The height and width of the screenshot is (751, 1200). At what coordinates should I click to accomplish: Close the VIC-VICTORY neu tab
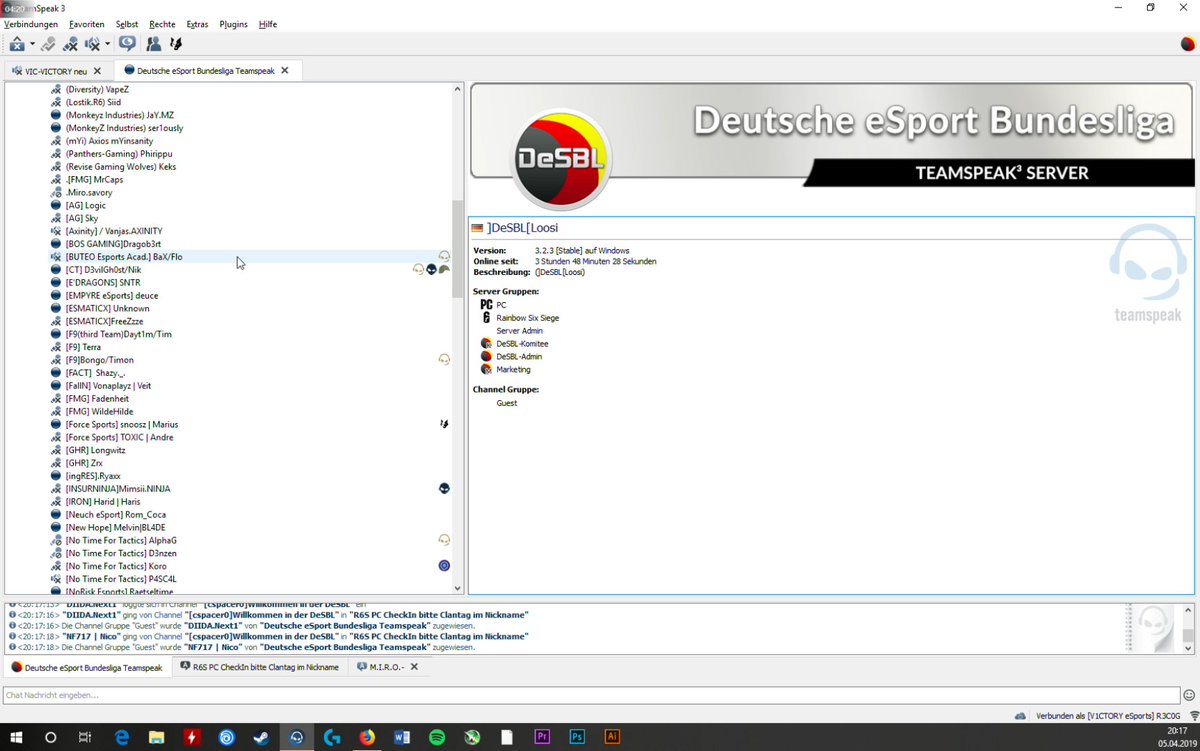pyautogui.click(x=97, y=71)
